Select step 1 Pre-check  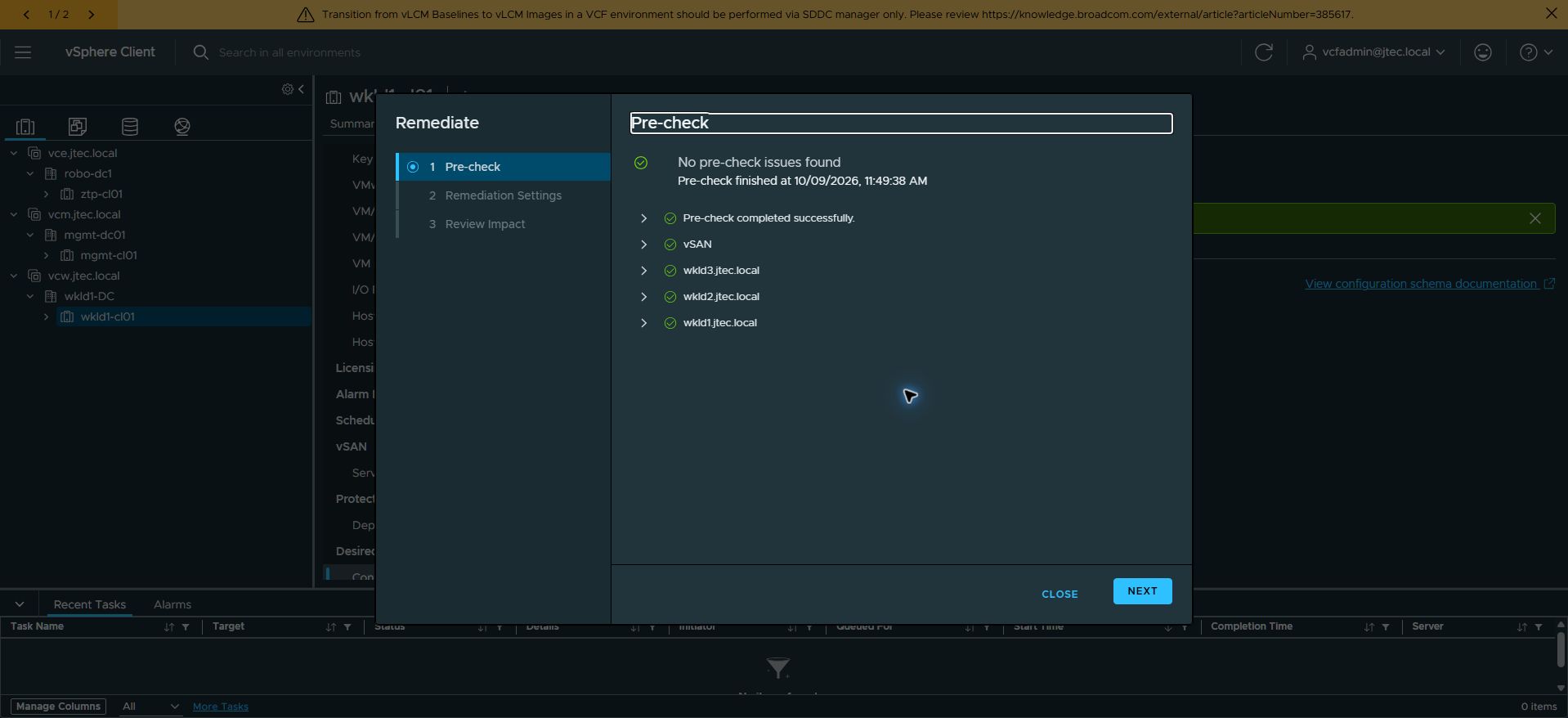pos(504,167)
